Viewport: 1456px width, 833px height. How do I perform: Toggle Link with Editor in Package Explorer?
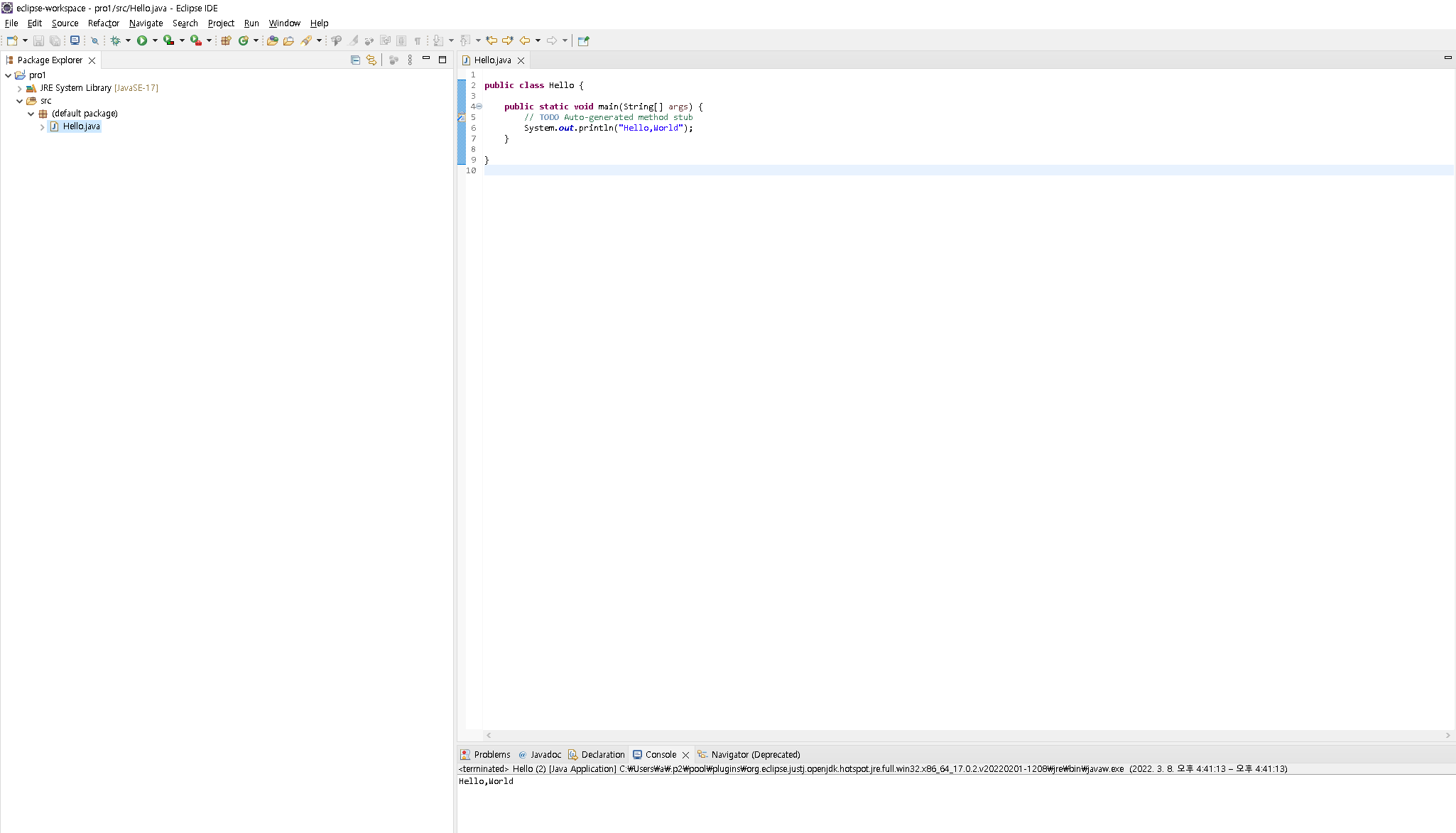pos(371,60)
